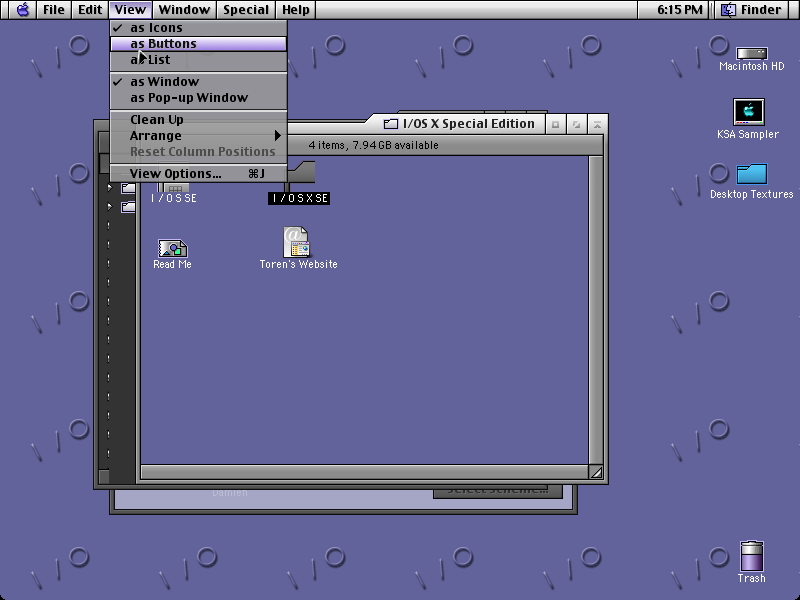Select 'as Window' menu entry
Image resolution: width=800 pixels, height=600 pixels.
coord(198,82)
